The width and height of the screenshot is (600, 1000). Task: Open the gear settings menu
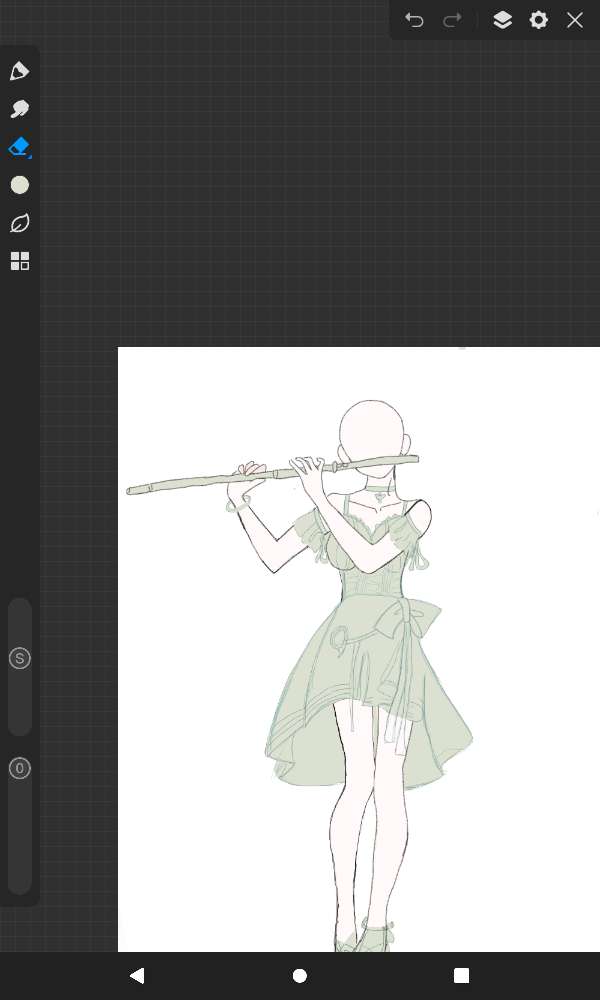pyautogui.click(x=539, y=20)
